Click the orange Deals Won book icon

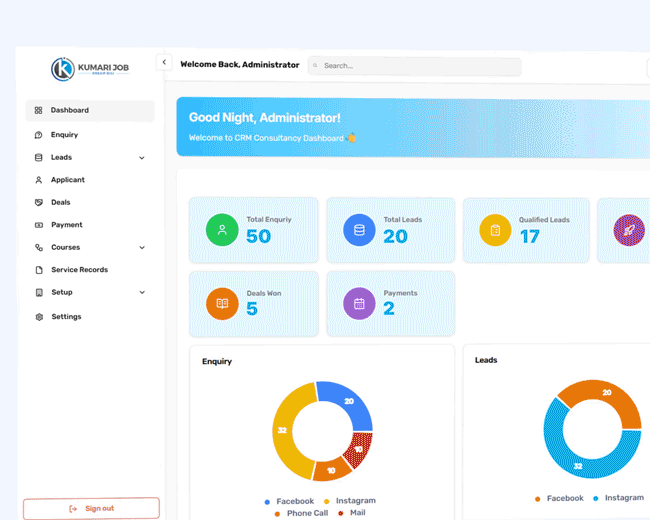222,303
